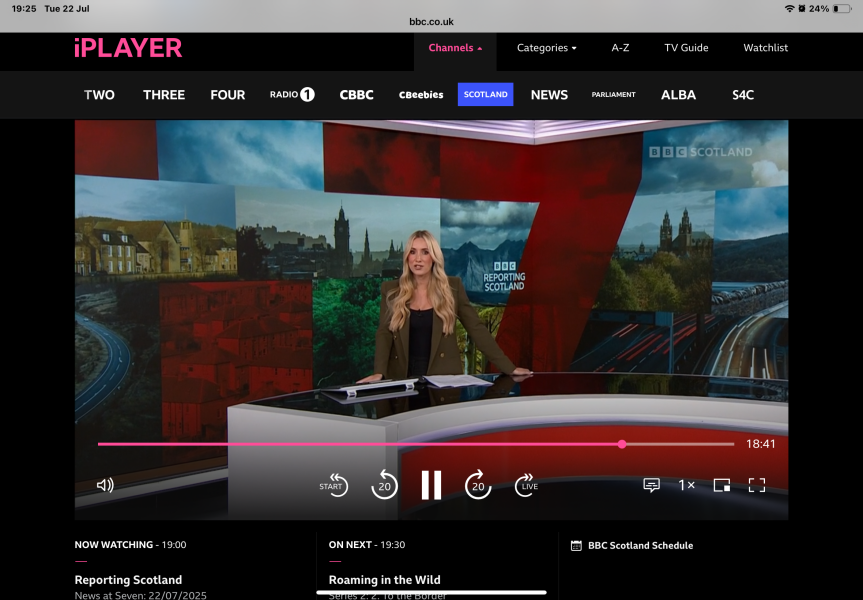Open the Categories dropdown menu
The width and height of the screenshot is (863, 600).
point(547,48)
